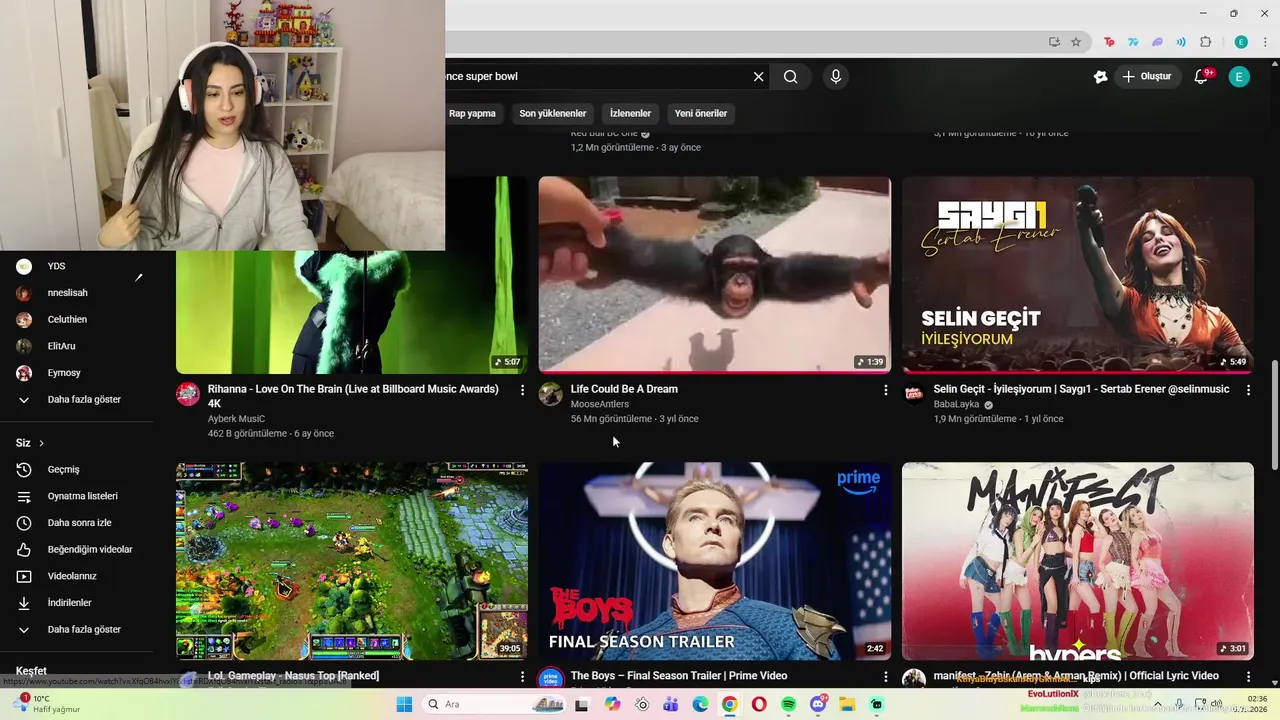
Task: Expand Daha fazla göster under İndirilenler
Action: click(76, 629)
